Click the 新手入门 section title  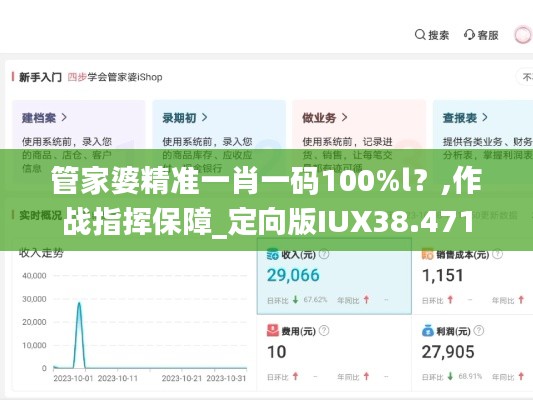[x=40, y=77]
